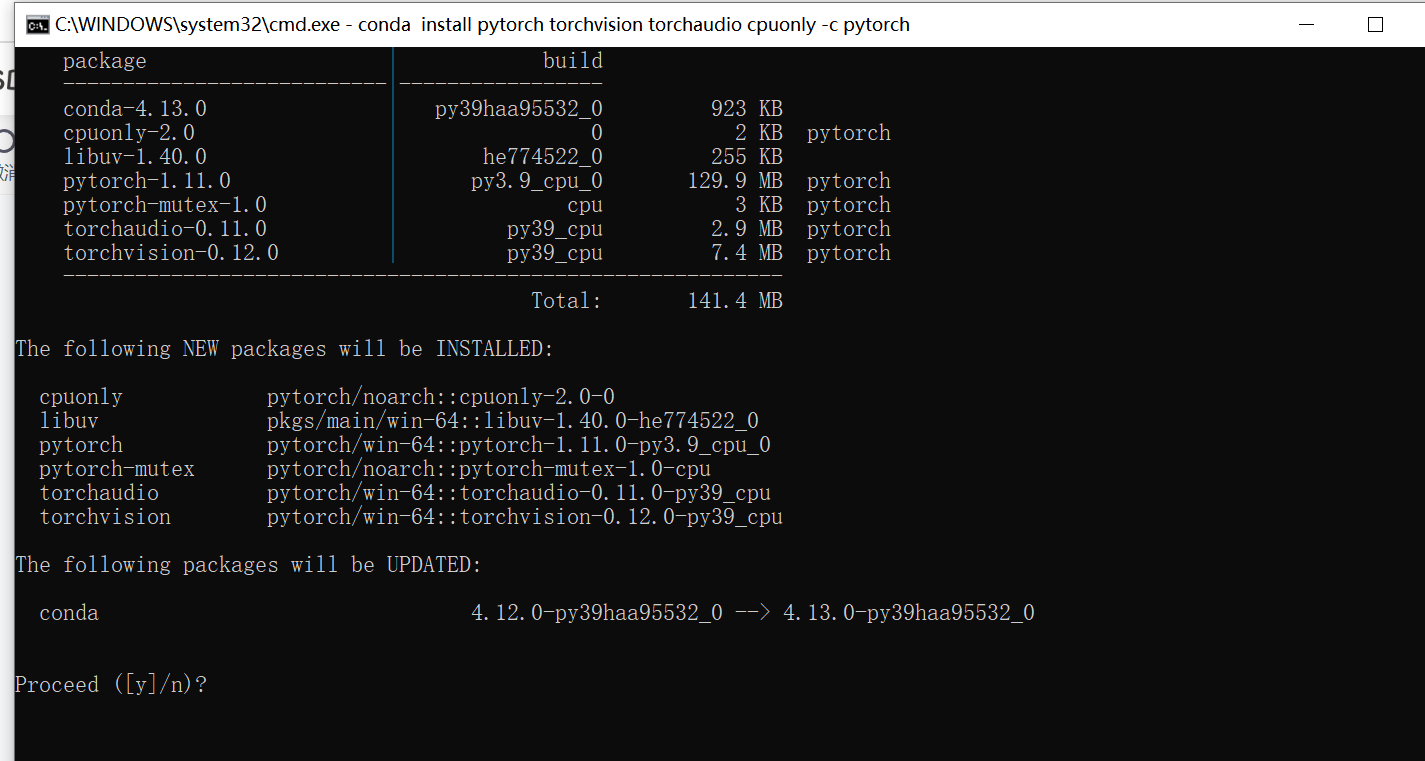Click 'pytorch/win-64::pytorch-1.11.0-py3.9_cpu_0'
This screenshot has width=1425, height=761.
[519, 445]
